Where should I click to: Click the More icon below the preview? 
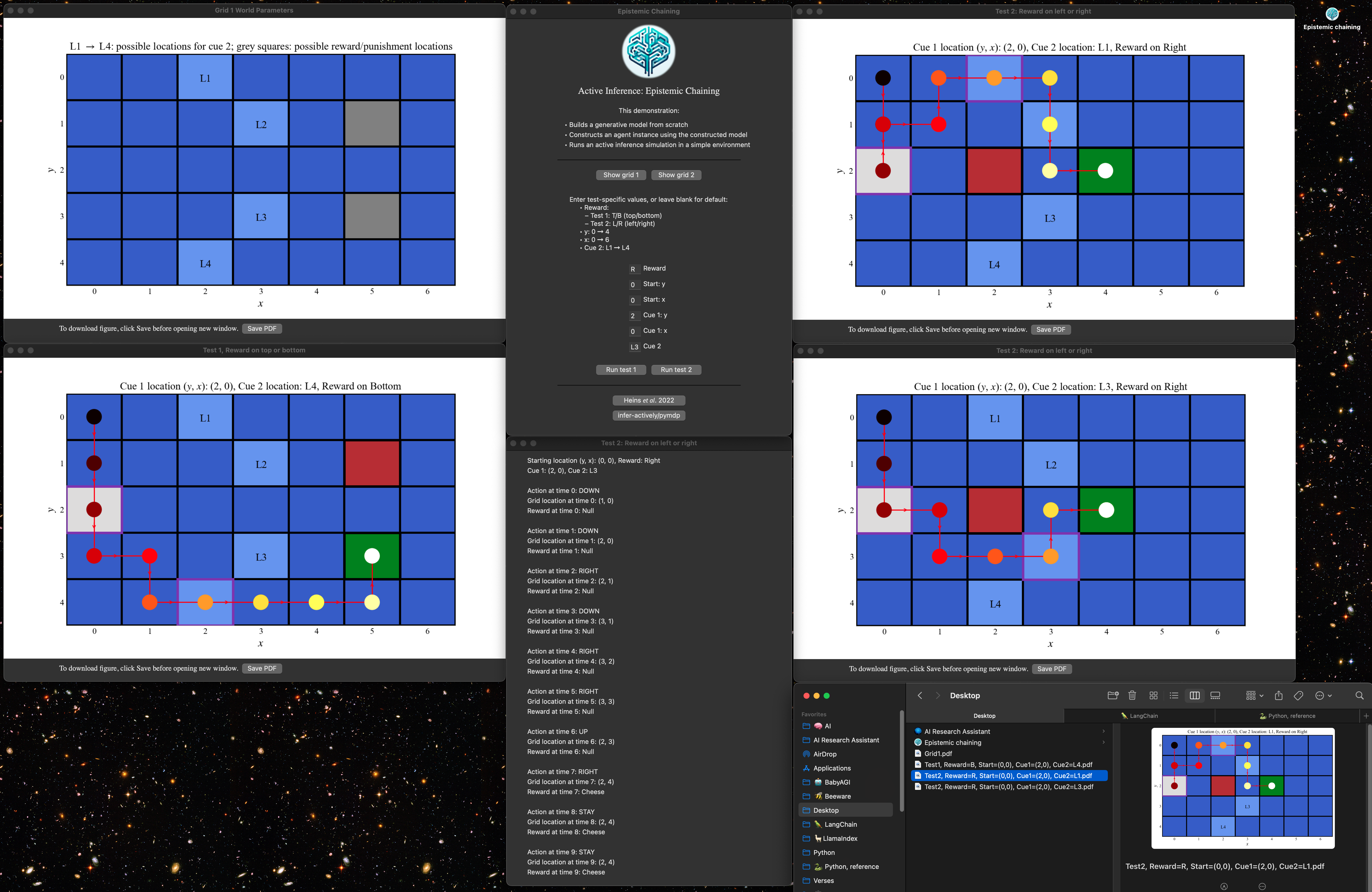pos(1262,886)
